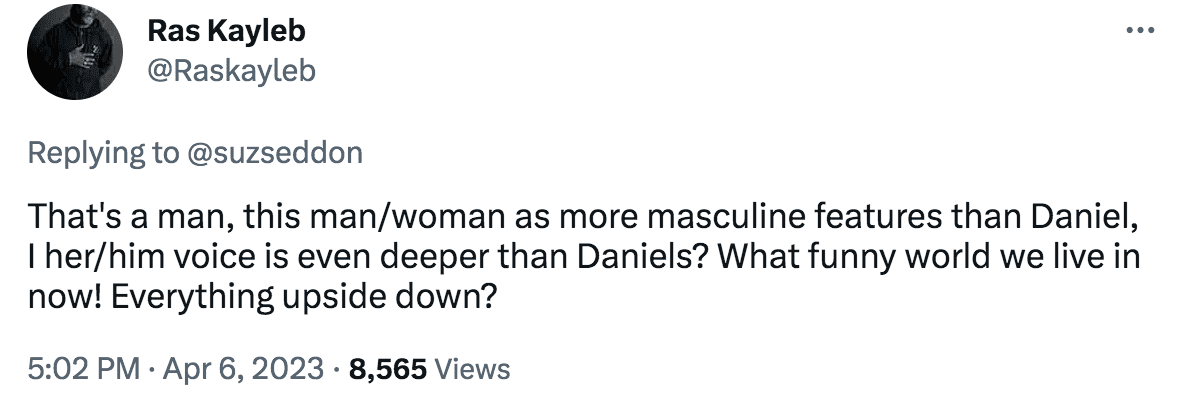Click the word "Daniels?" in the tweet
Viewport: 1186px width, 414px height.
coord(644,258)
